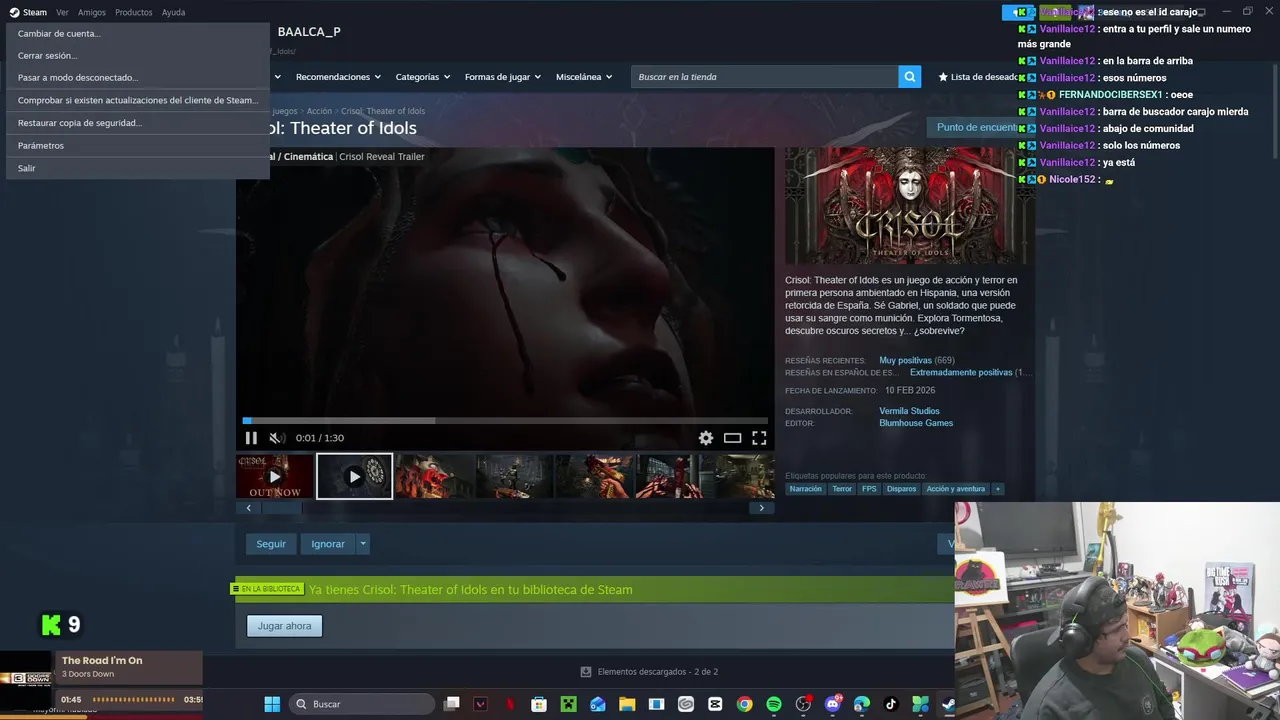Open the 'Vermila Studios' developer link
Viewport: 1280px width, 720px height.
tap(909, 411)
